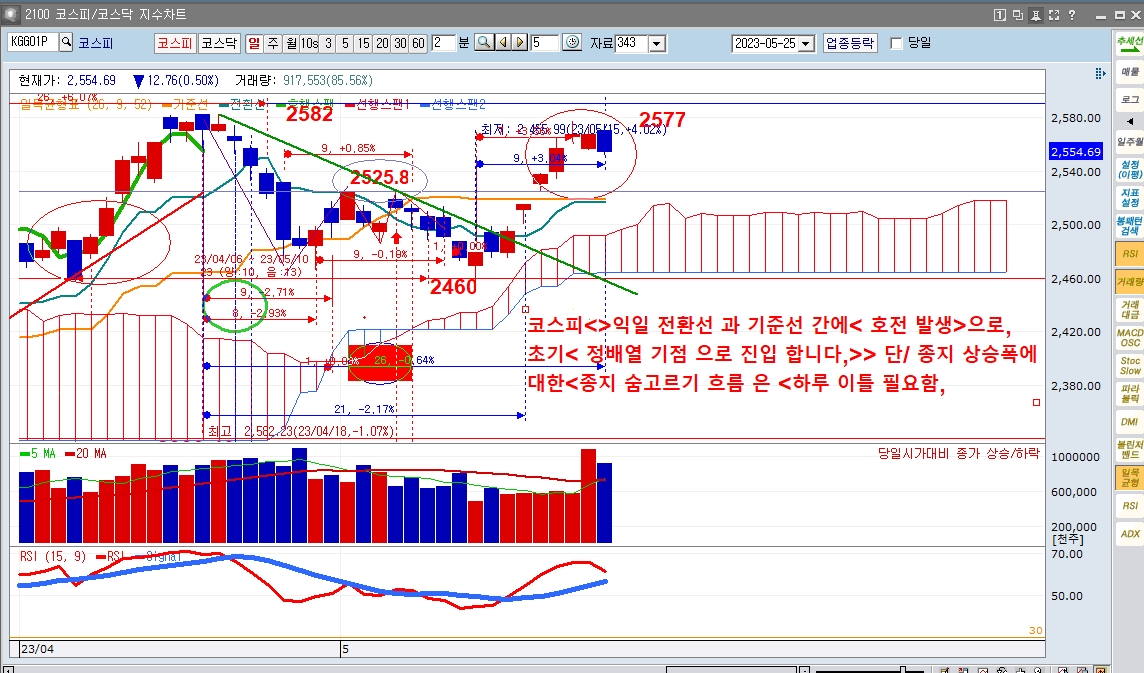Toggle the MACD OSC indicator button
The height and width of the screenshot is (673, 1144).
(x=1129, y=338)
